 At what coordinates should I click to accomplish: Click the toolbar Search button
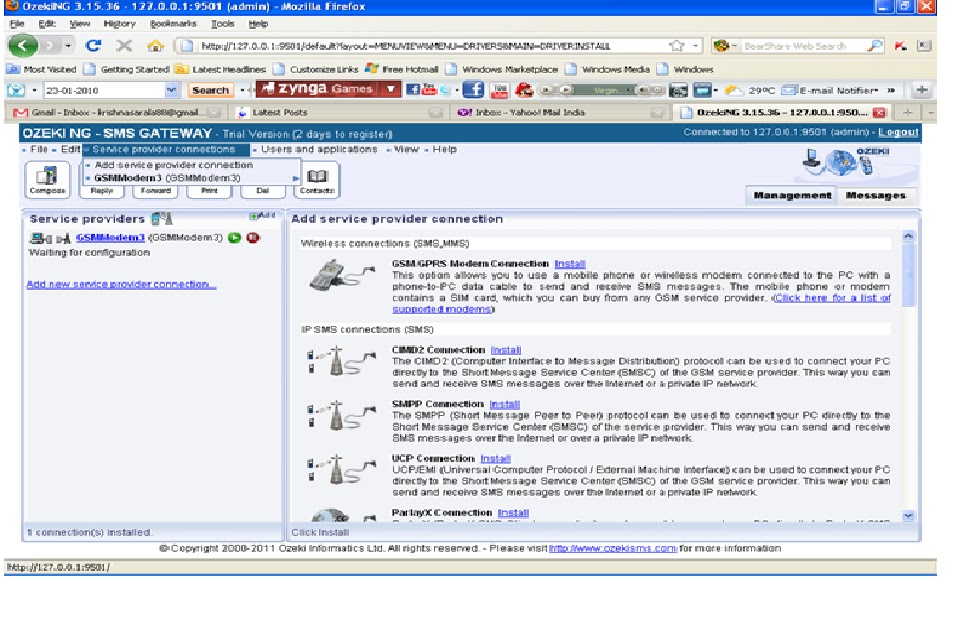pos(210,90)
